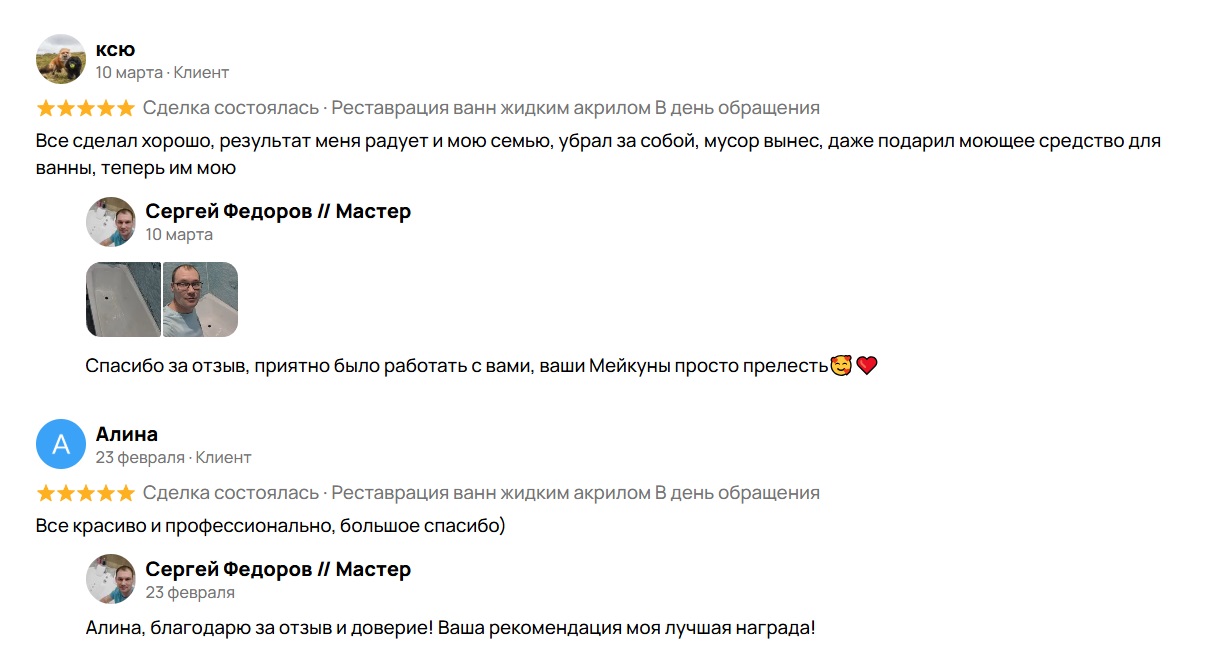The image size is (1208, 665).
Task: Open the Алина reviewer name
Action: coord(127,434)
